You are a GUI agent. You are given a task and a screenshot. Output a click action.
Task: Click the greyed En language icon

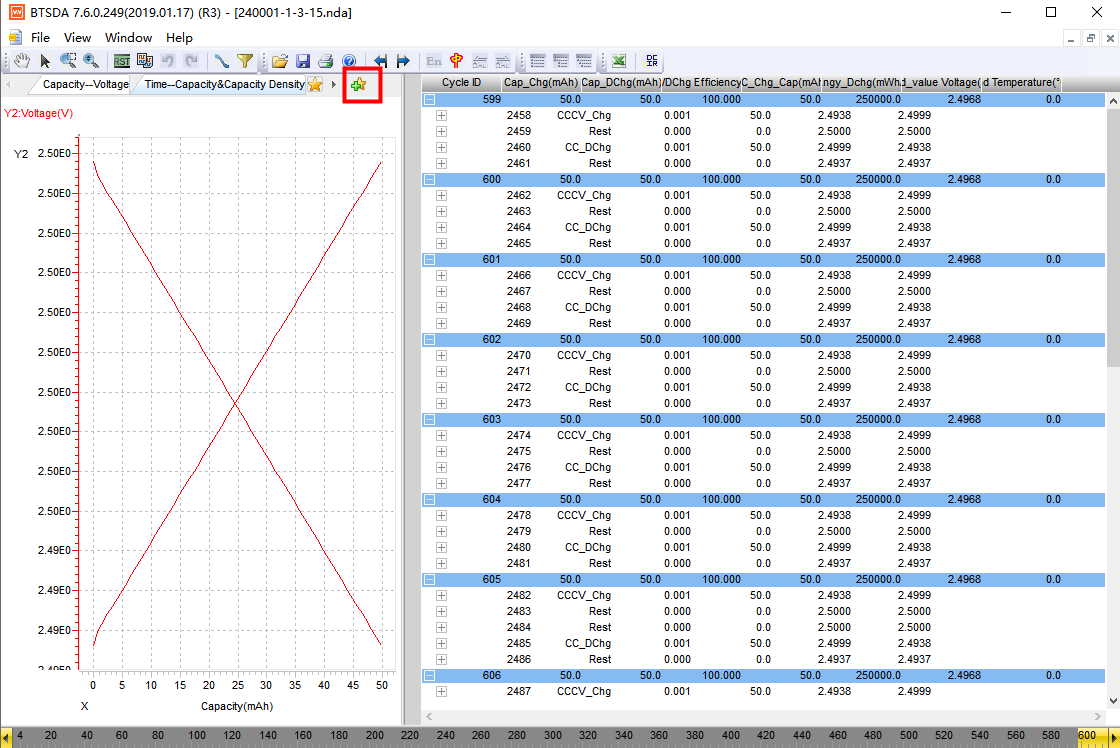tap(434, 61)
